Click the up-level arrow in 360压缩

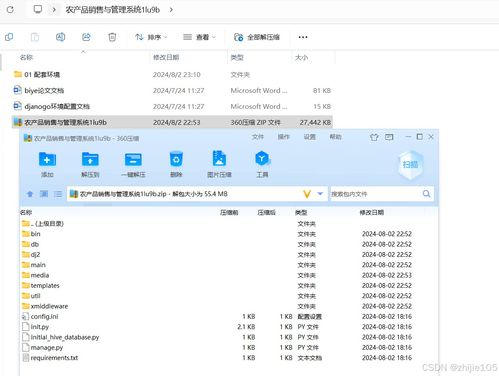(x=30, y=194)
